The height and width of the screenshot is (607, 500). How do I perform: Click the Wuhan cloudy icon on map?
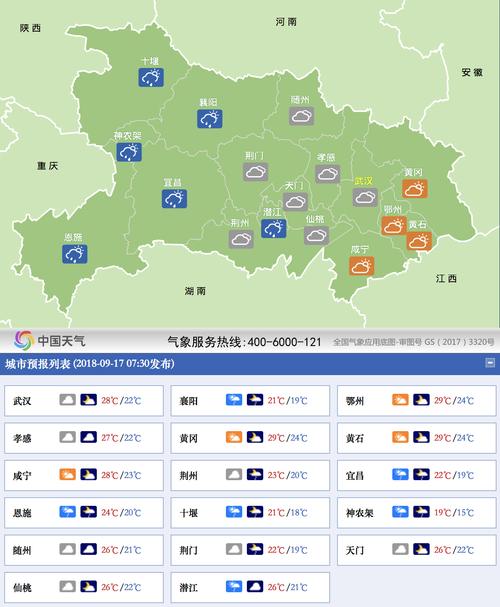pos(365,197)
